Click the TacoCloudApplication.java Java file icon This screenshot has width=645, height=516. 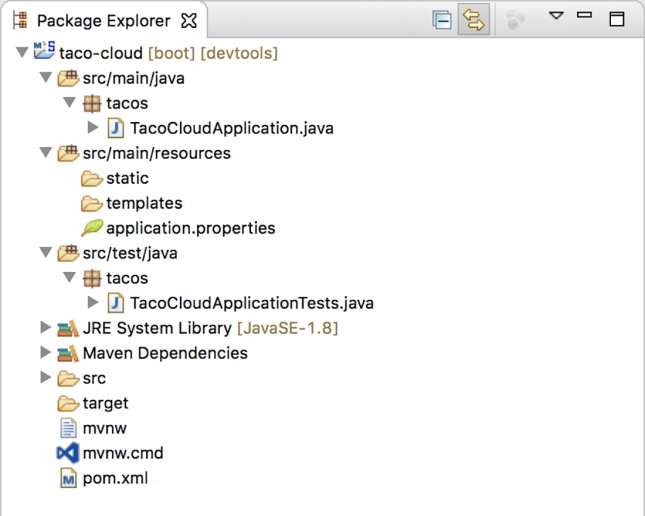click(116, 128)
